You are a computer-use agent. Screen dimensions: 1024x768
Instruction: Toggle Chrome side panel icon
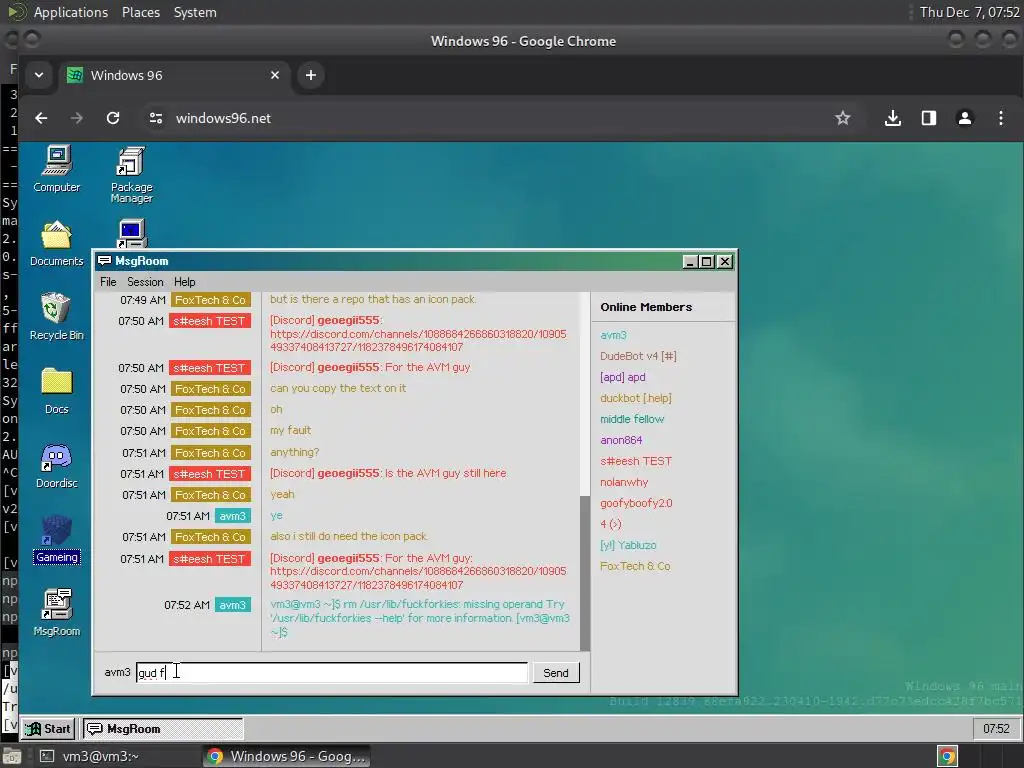click(x=929, y=118)
